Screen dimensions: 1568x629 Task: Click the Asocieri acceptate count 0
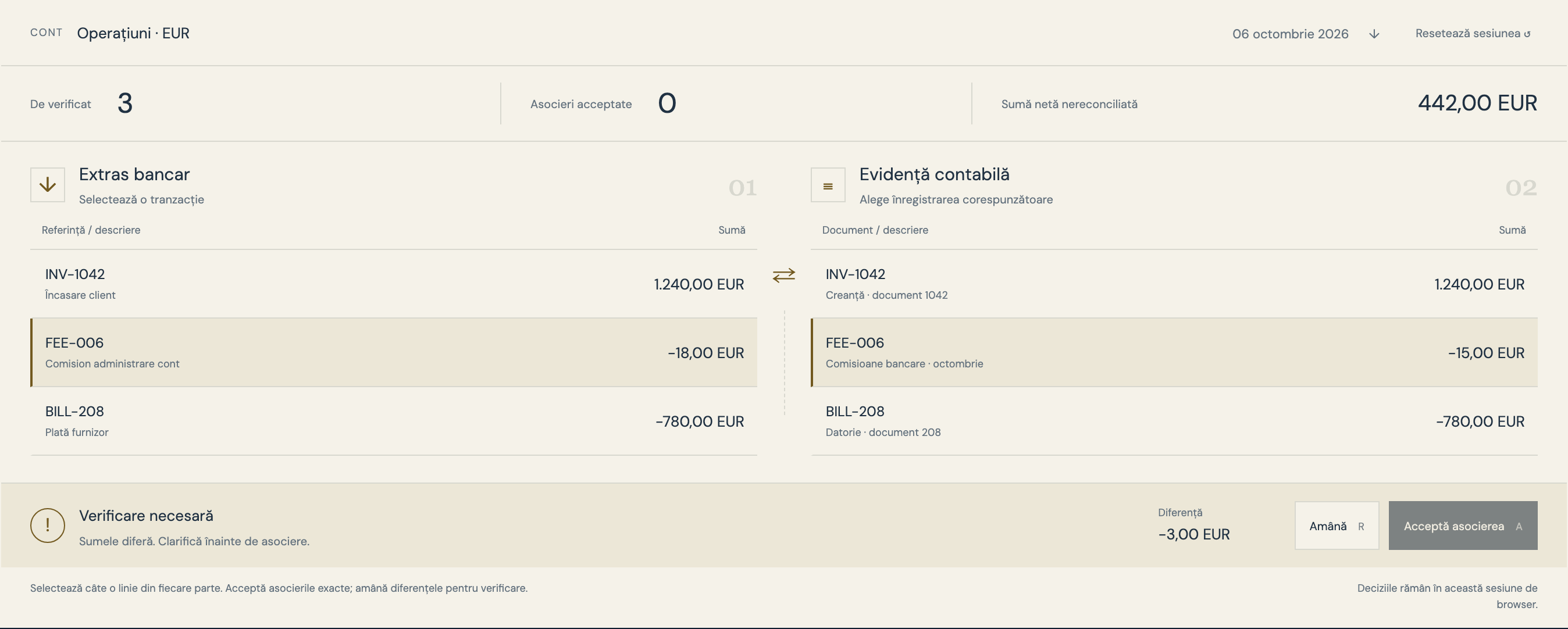[x=667, y=103]
